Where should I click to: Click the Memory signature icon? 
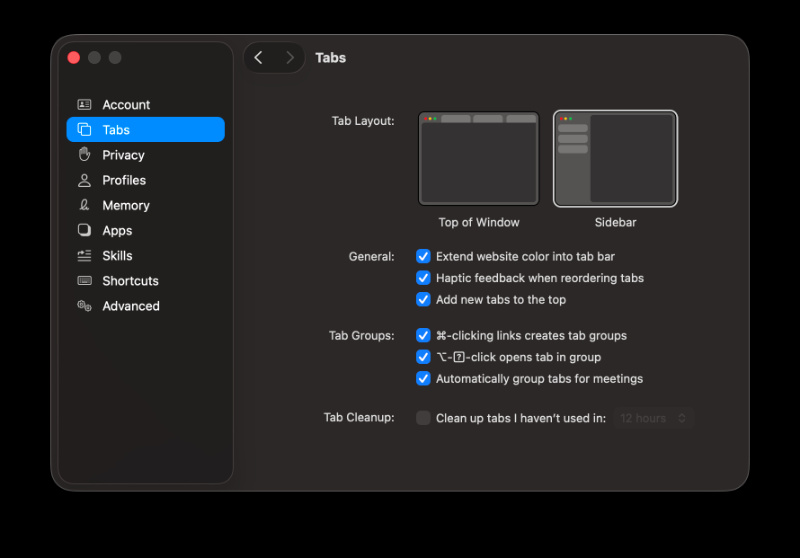(84, 205)
